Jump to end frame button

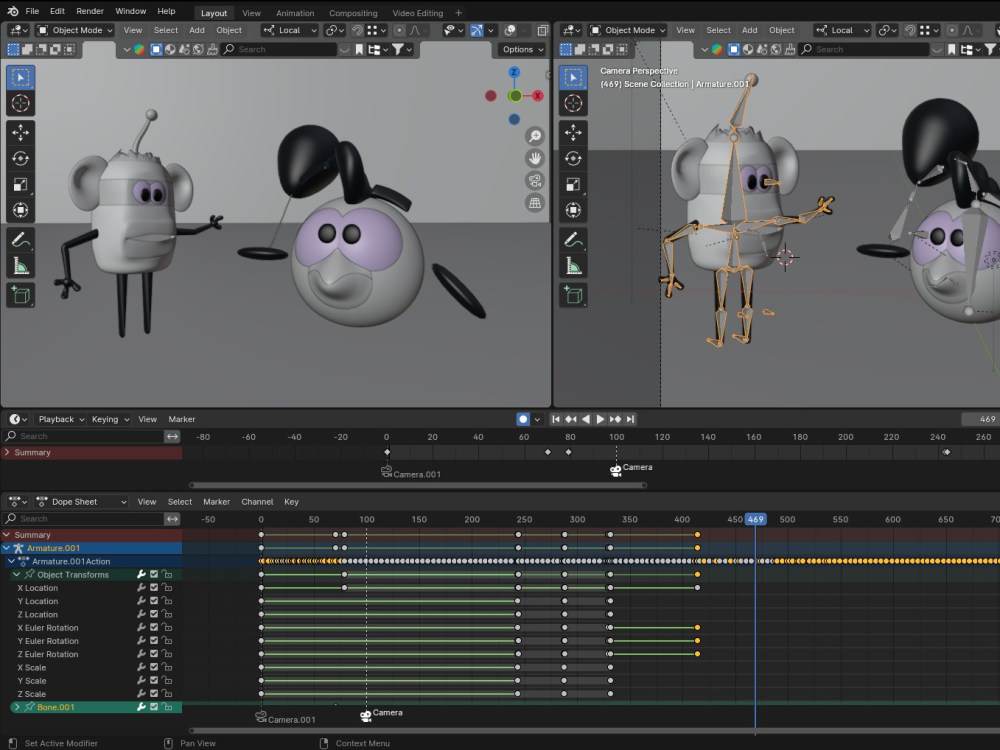coord(630,419)
